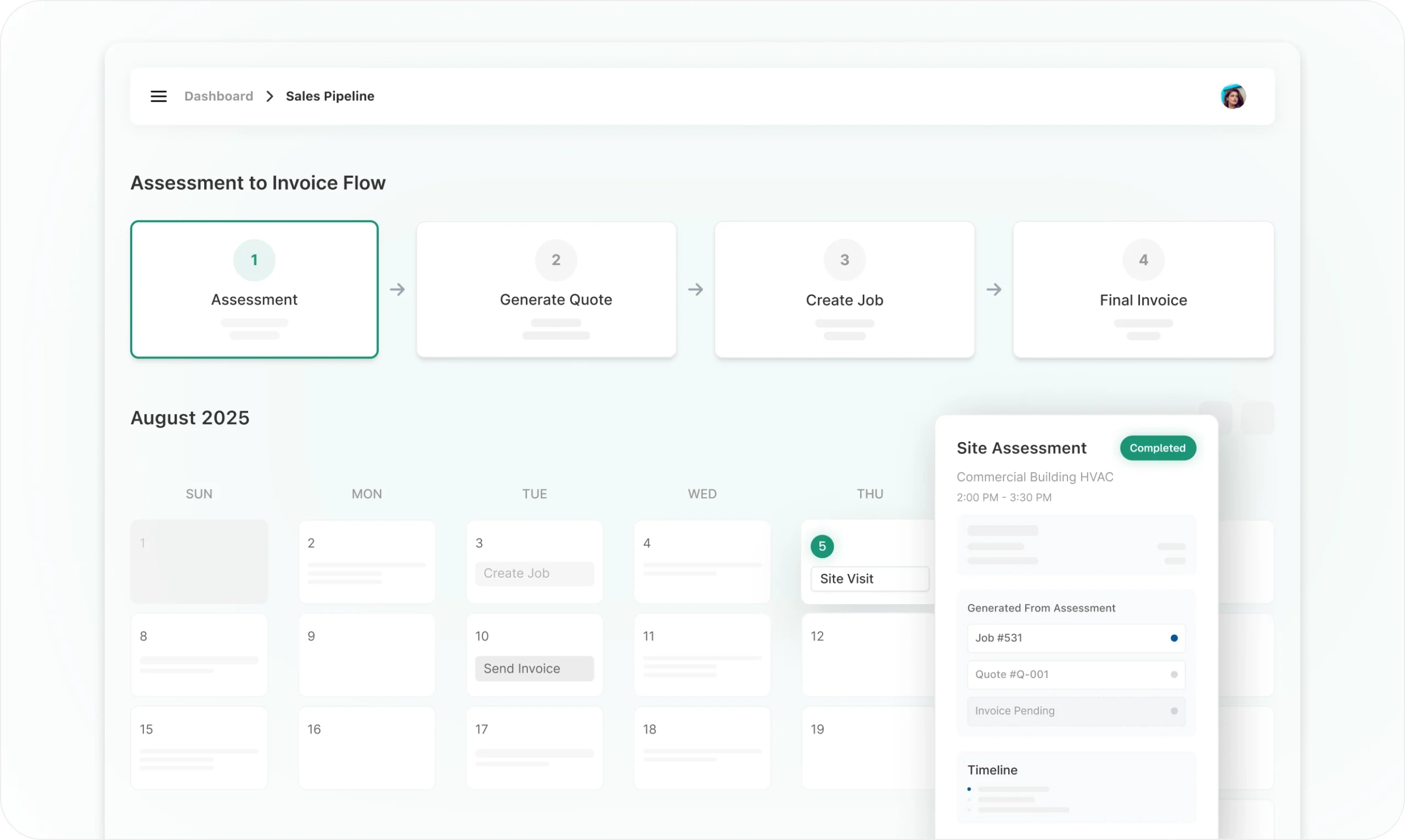Image resolution: width=1405 pixels, height=840 pixels.
Task: Open the Quote #Q-001 row
Action: coord(1064,675)
